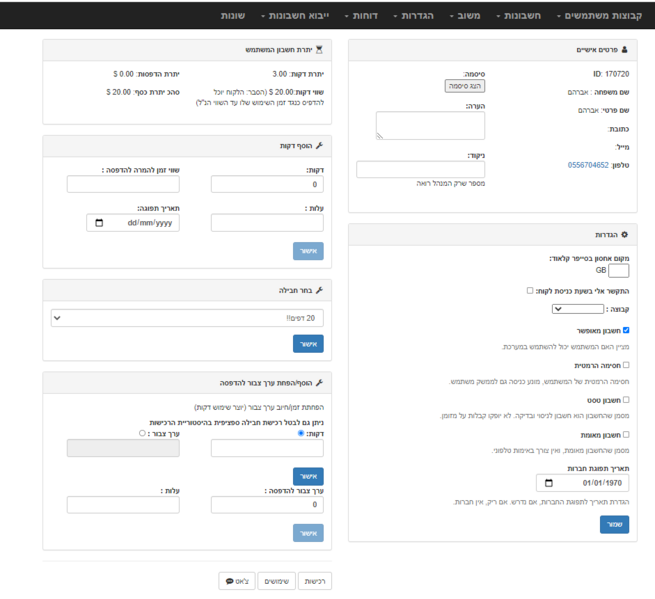Open the משוב menu
Viewport: 655px width, 599px height.
(x=465, y=15)
